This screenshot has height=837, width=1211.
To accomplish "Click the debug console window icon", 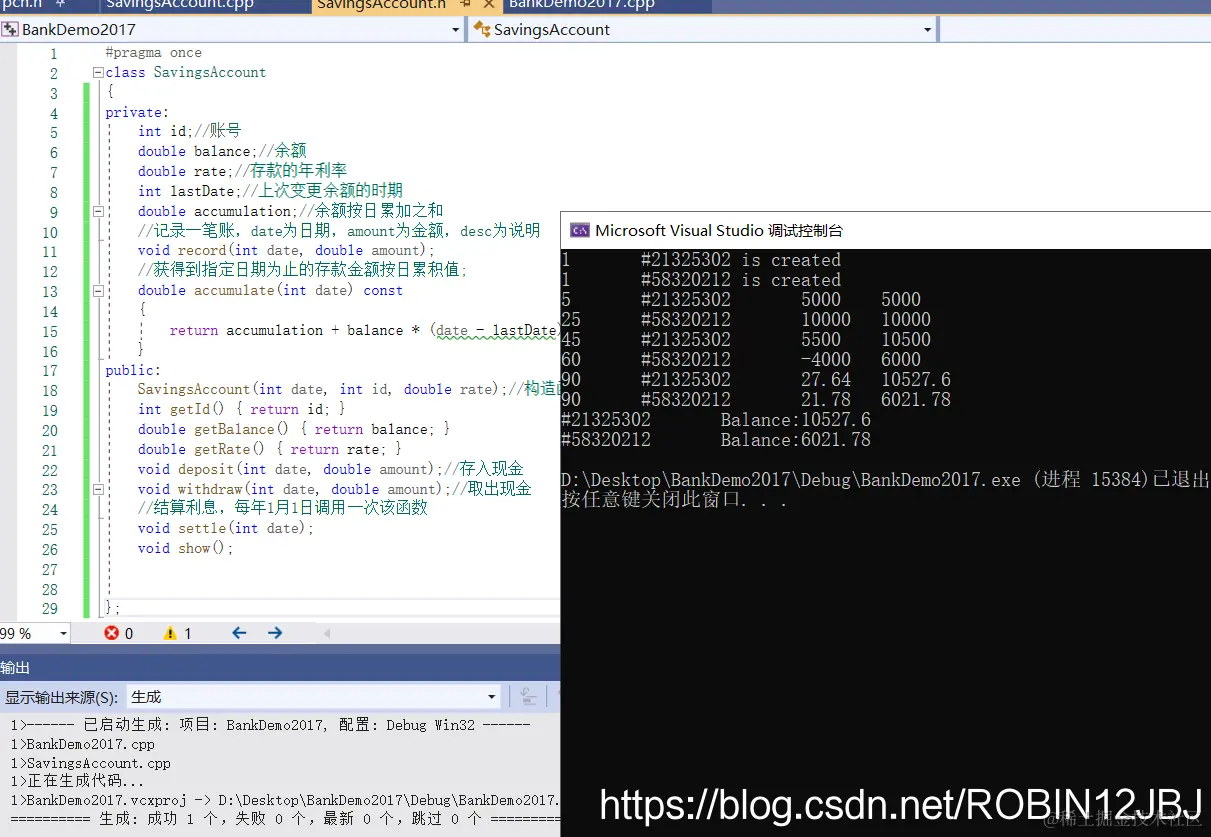I will (x=579, y=230).
